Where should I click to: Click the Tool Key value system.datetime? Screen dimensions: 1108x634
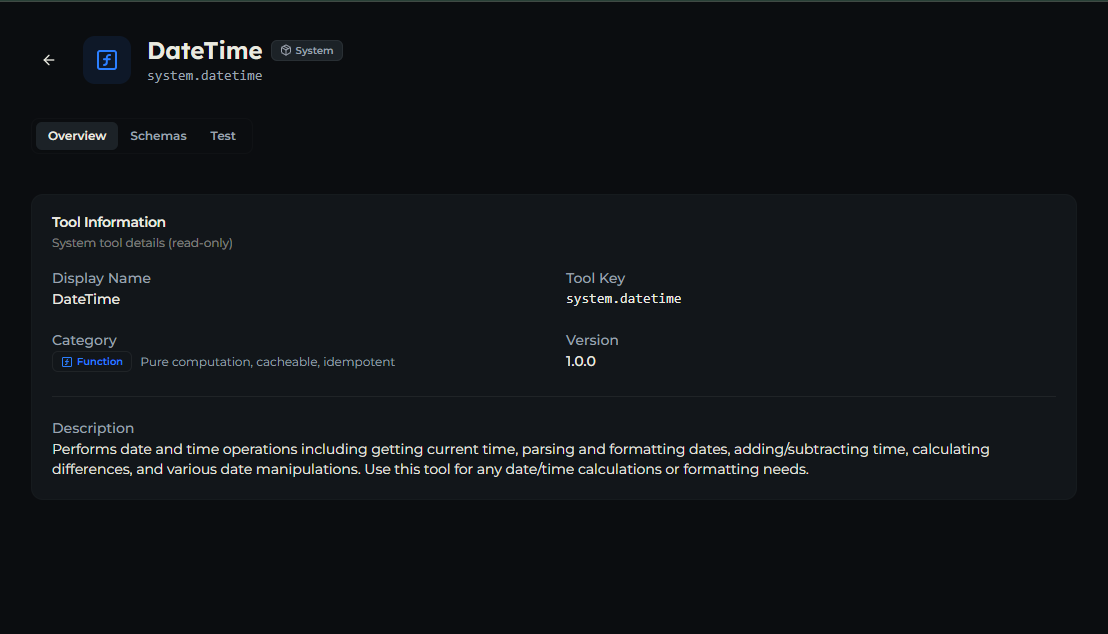pos(623,298)
